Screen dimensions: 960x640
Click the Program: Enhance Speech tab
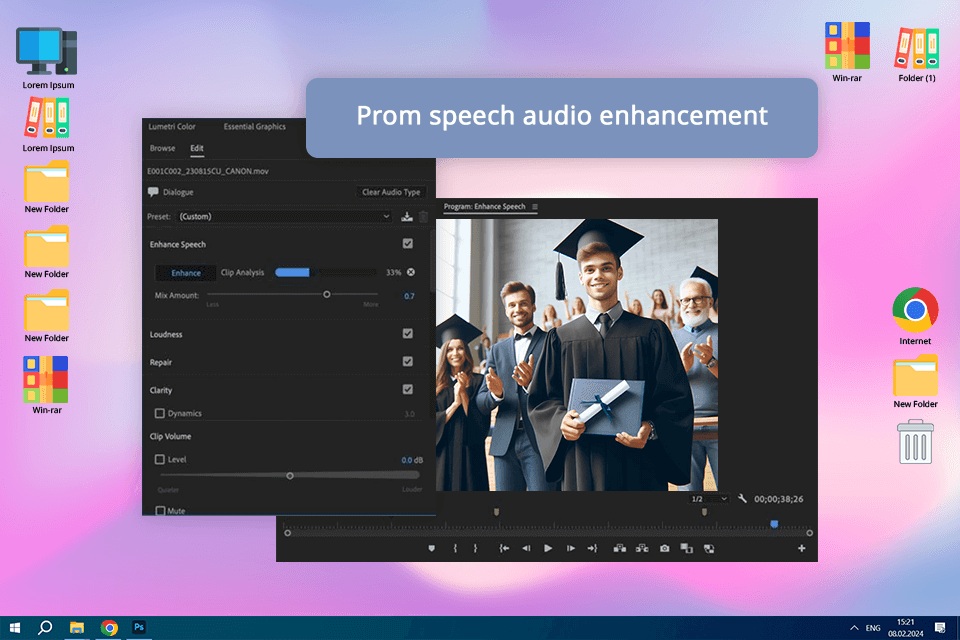tap(484, 207)
